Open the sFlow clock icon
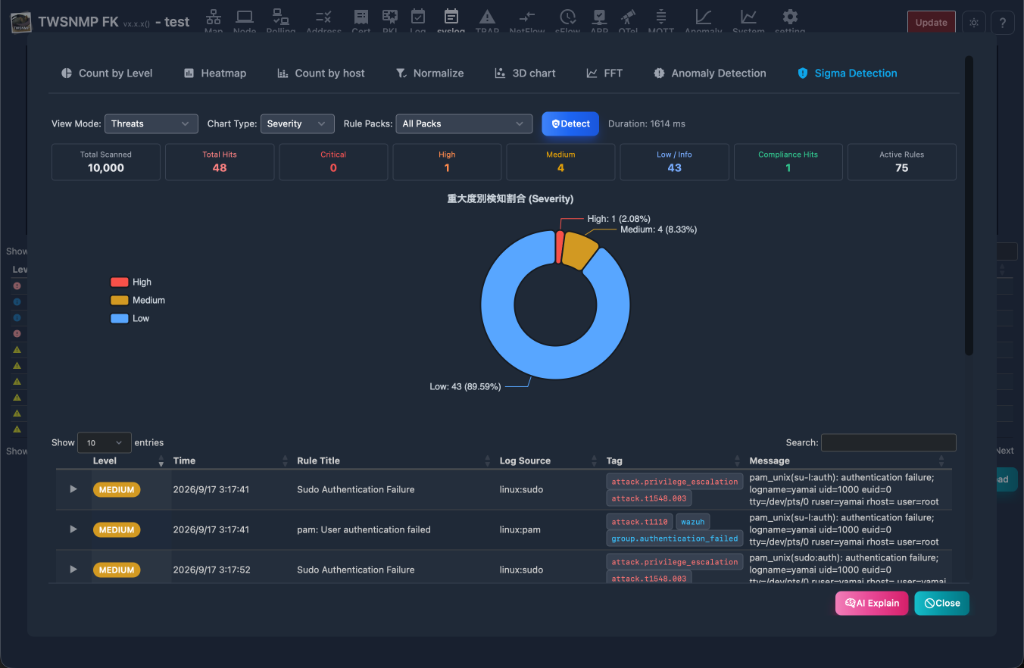The width and height of the screenshot is (1024, 668). [567, 20]
